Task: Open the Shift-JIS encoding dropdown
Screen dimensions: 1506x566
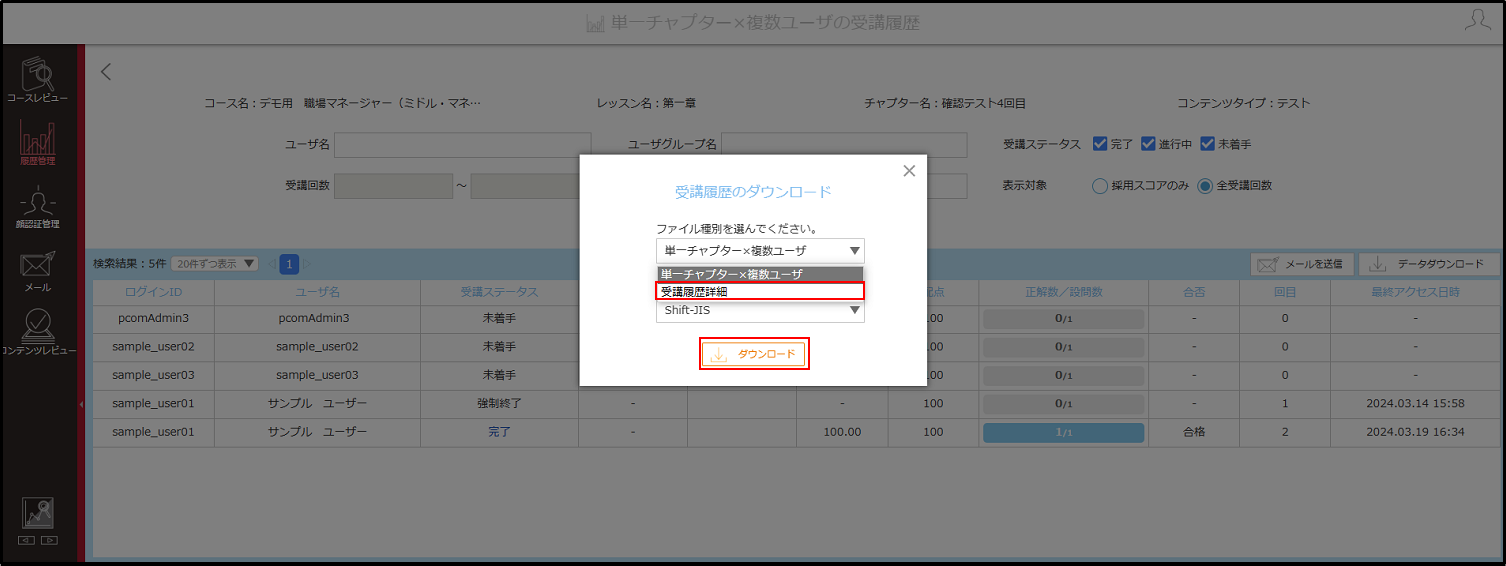Action: pyautogui.click(x=760, y=311)
